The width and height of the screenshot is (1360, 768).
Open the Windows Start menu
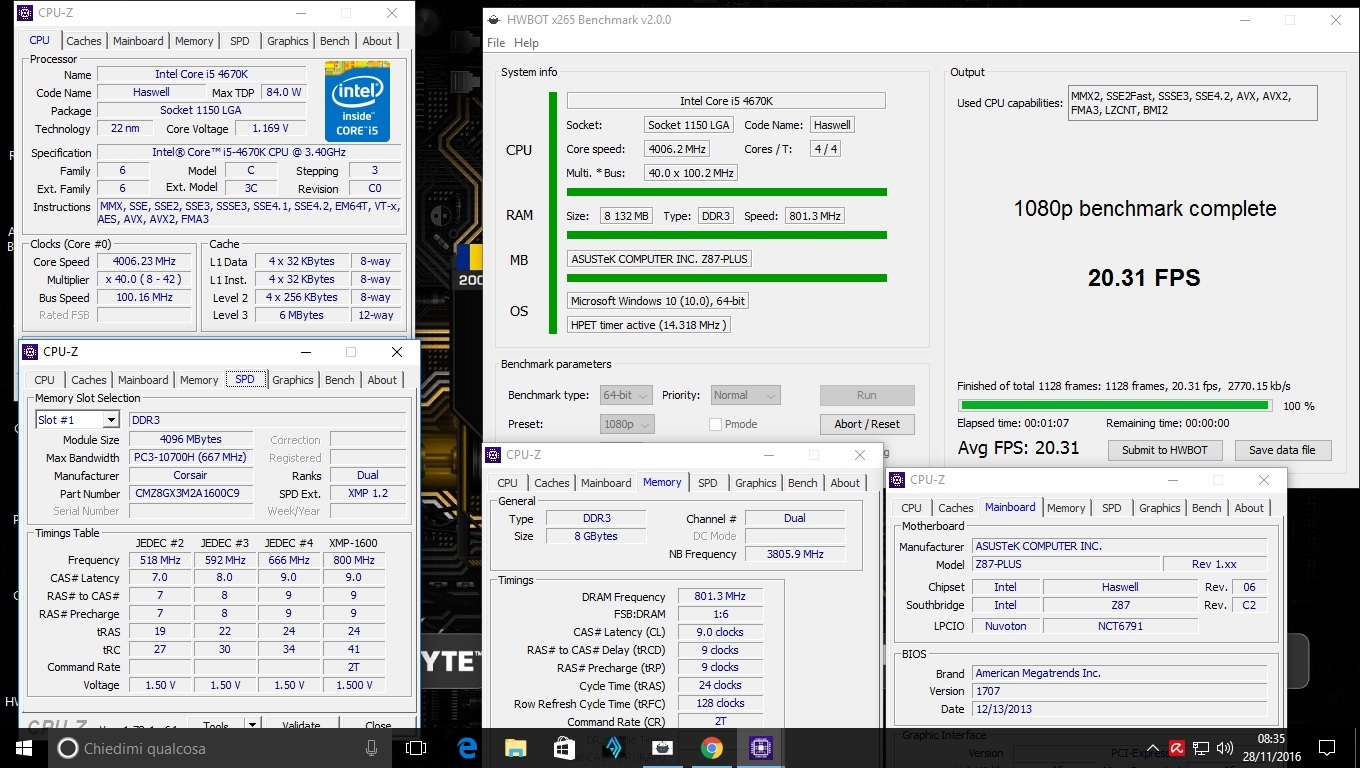pos(23,748)
